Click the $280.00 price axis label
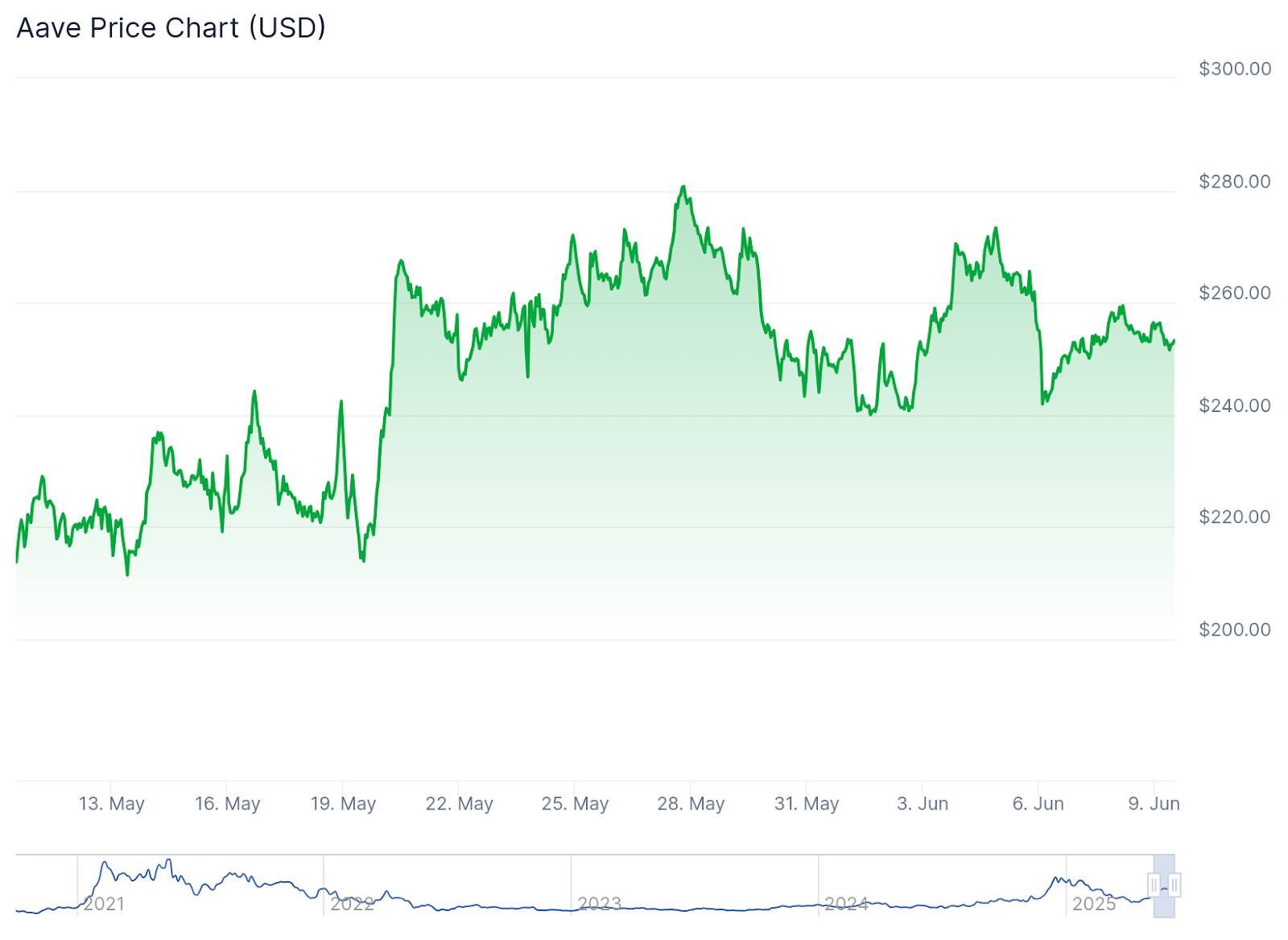The height and width of the screenshot is (940, 1288). point(1235,181)
